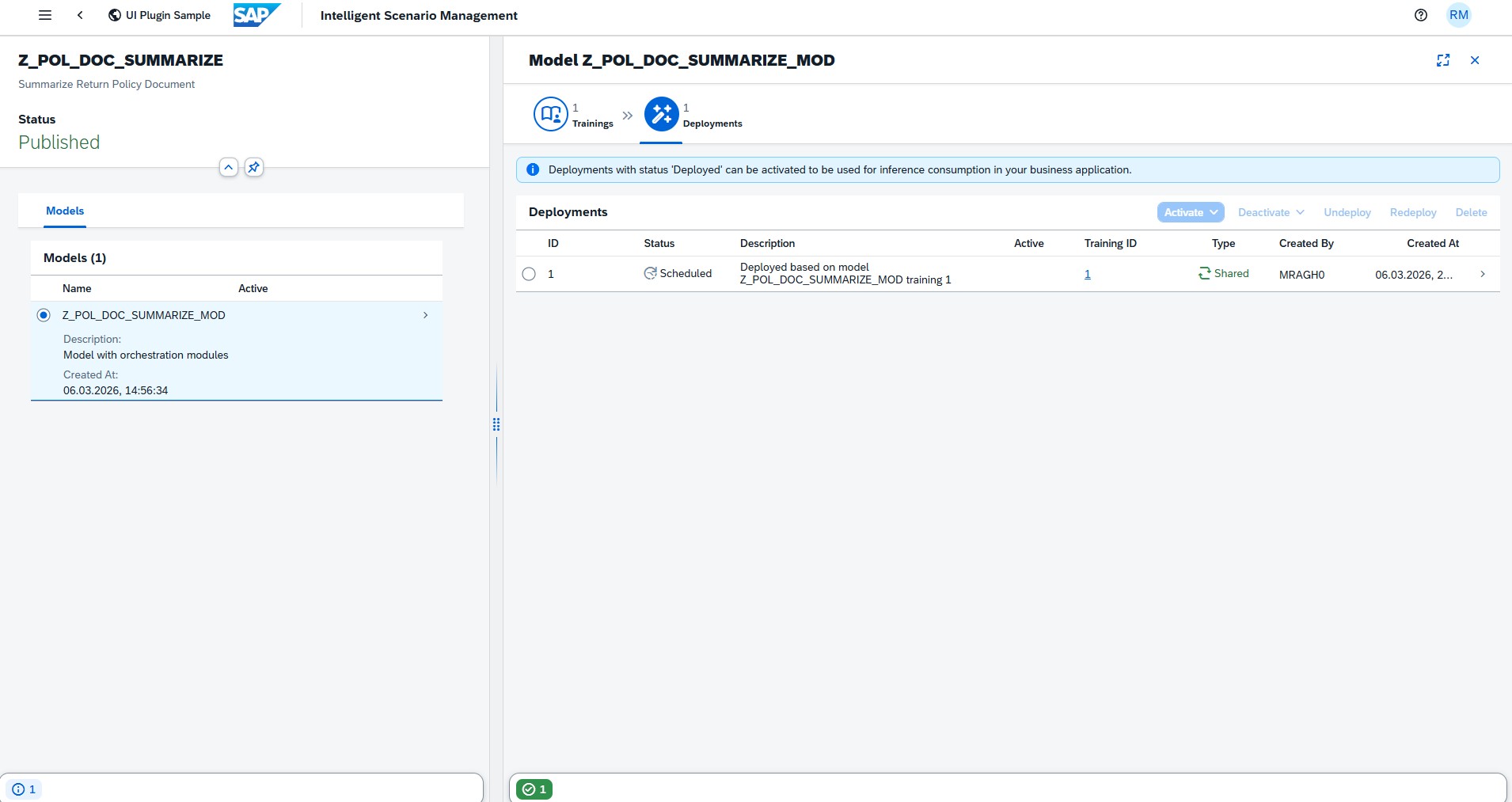This screenshot has width=1512, height=802.
Task: Click UI Plugin Sample text
Action: (x=168, y=15)
